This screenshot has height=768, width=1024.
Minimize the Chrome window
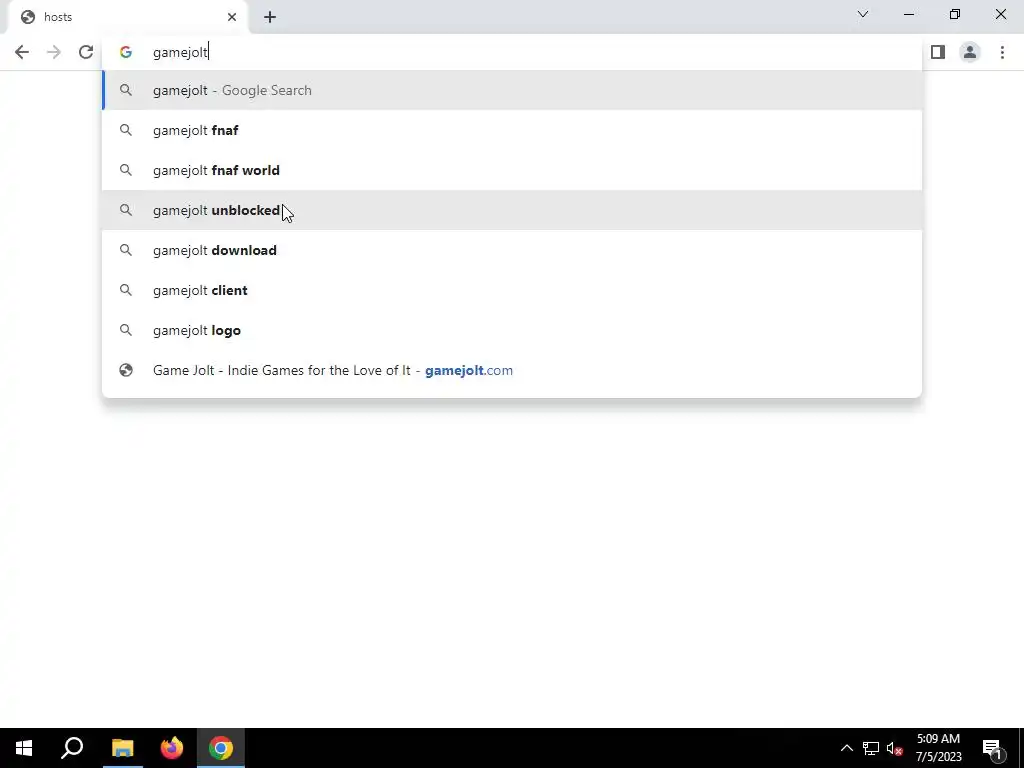click(908, 14)
